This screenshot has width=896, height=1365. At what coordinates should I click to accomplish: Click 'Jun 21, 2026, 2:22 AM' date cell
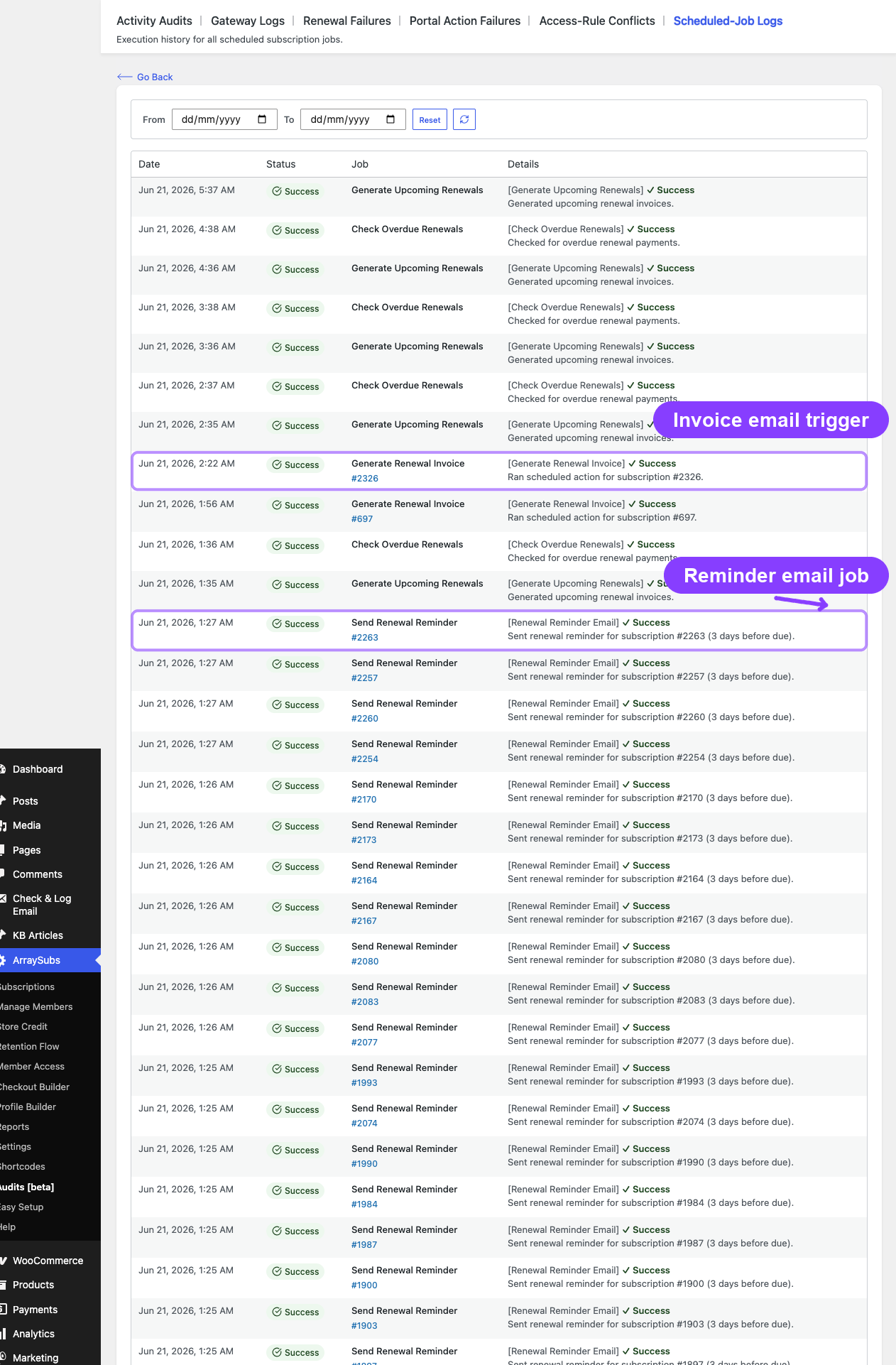[187, 463]
